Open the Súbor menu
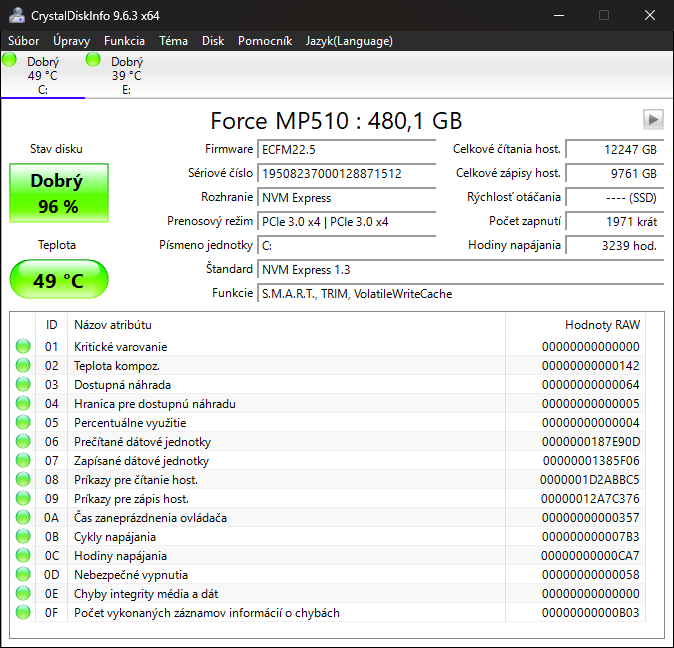This screenshot has height=648, width=674. [24, 41]
